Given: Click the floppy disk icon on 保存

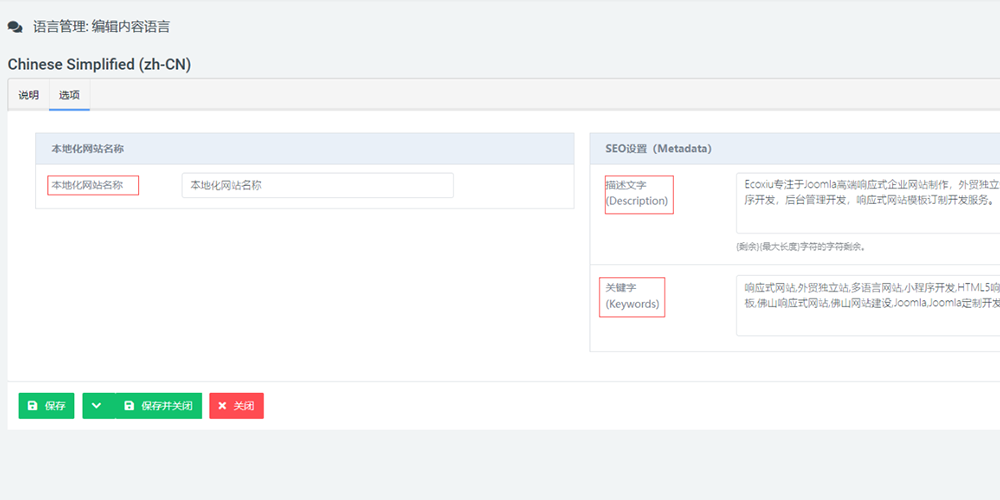Looking at the screenshot, I should [x=33, y=406].
